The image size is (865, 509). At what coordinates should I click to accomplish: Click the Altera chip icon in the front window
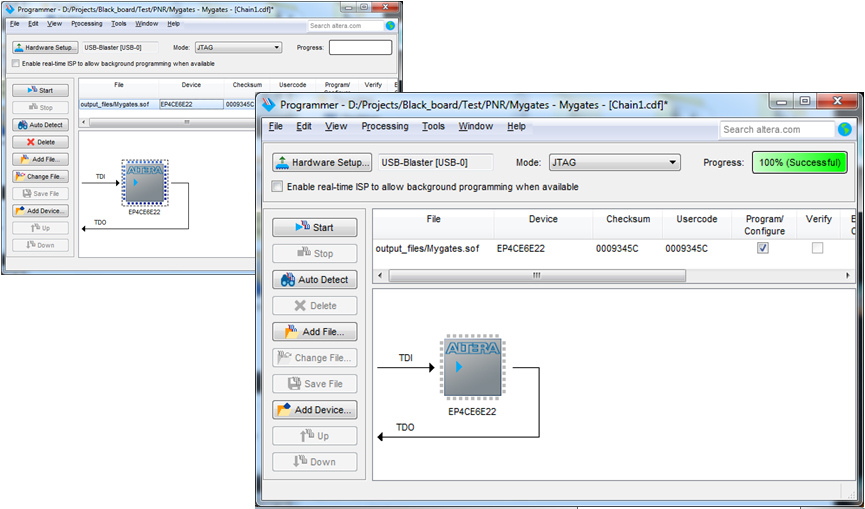(x=472, y=366)
